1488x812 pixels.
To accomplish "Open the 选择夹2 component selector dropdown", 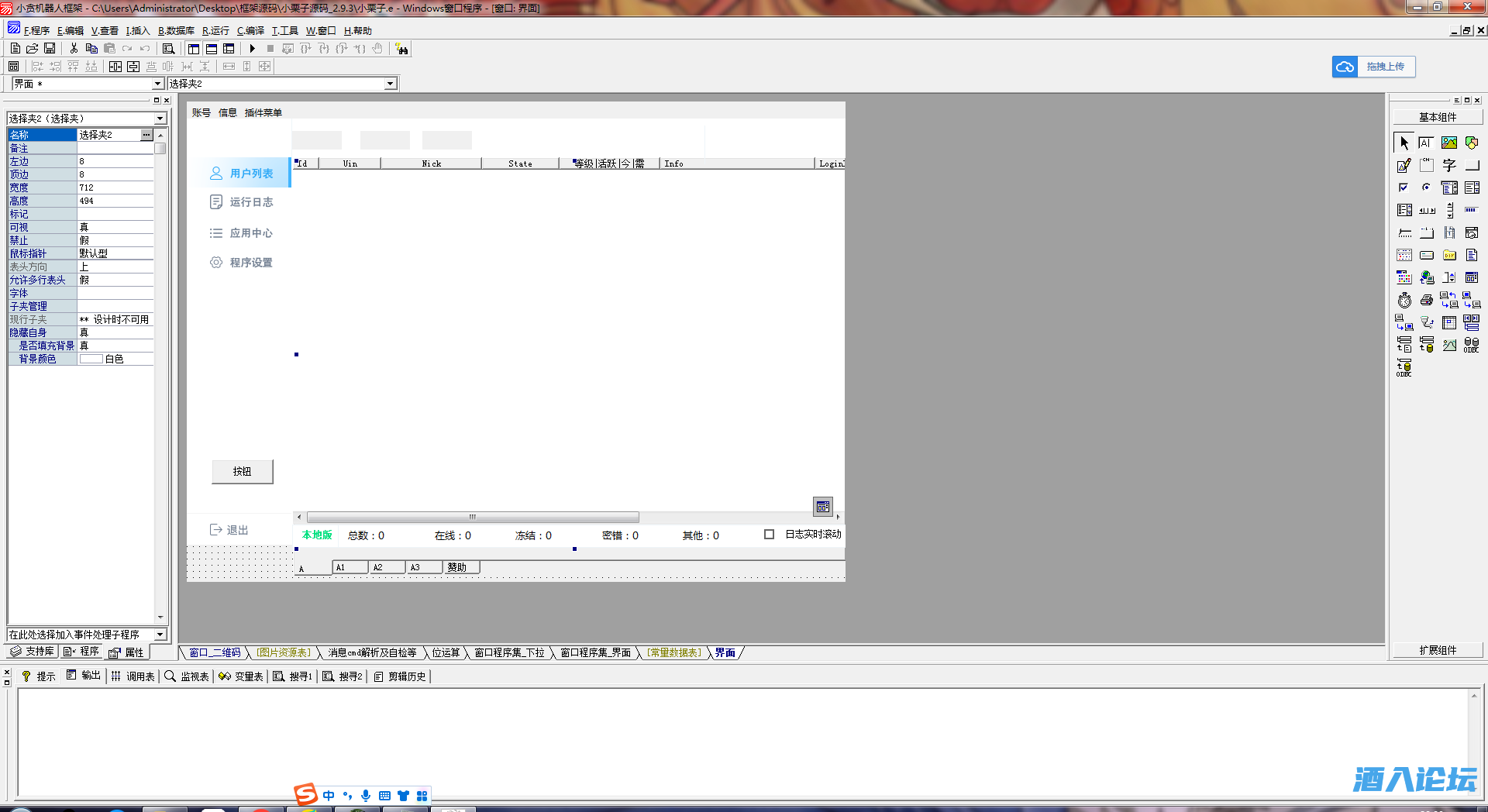I will pyautogui.click(x=390, y=84).
